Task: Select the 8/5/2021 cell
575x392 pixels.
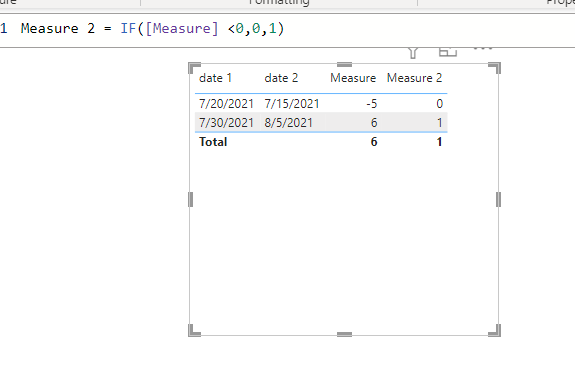Action: coord(288,122)
